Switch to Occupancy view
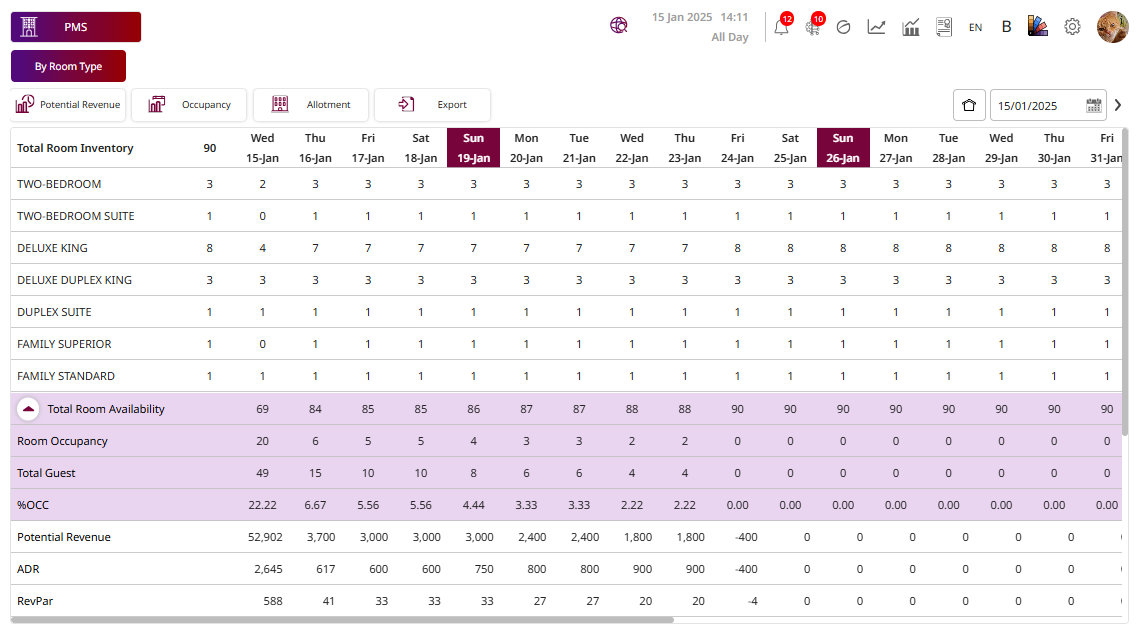The image size is (1136, 633). pyautogui.click(x=189, y=105)
